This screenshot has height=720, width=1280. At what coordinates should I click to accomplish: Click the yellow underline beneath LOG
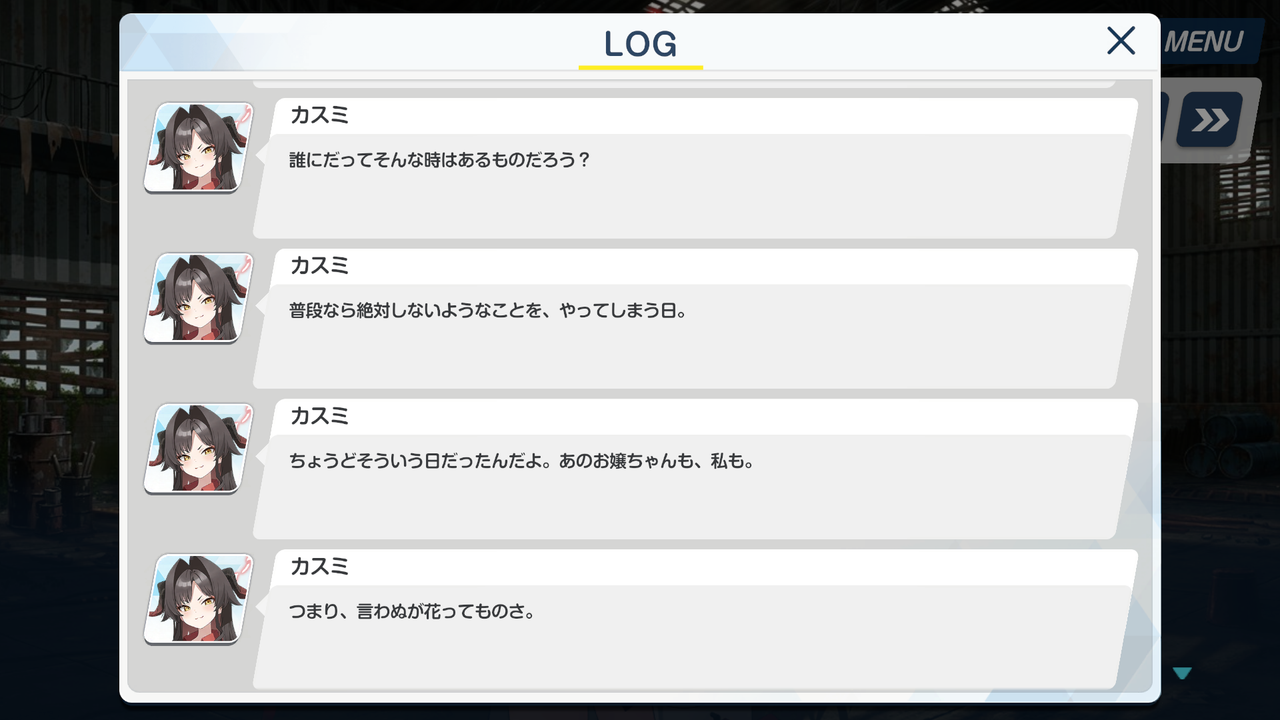[641, 67]
